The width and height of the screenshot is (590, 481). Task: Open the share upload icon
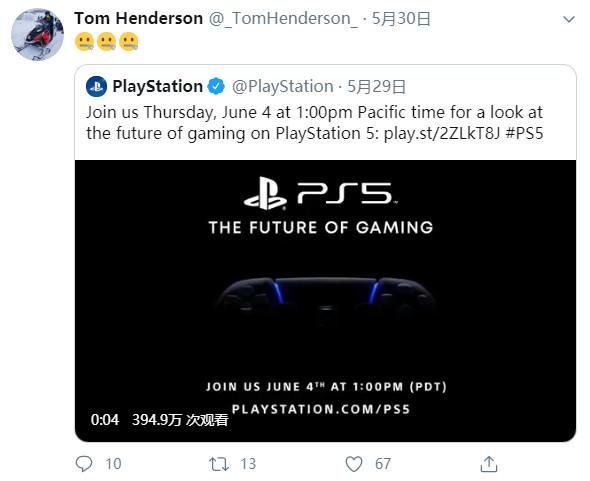[489, 464]
